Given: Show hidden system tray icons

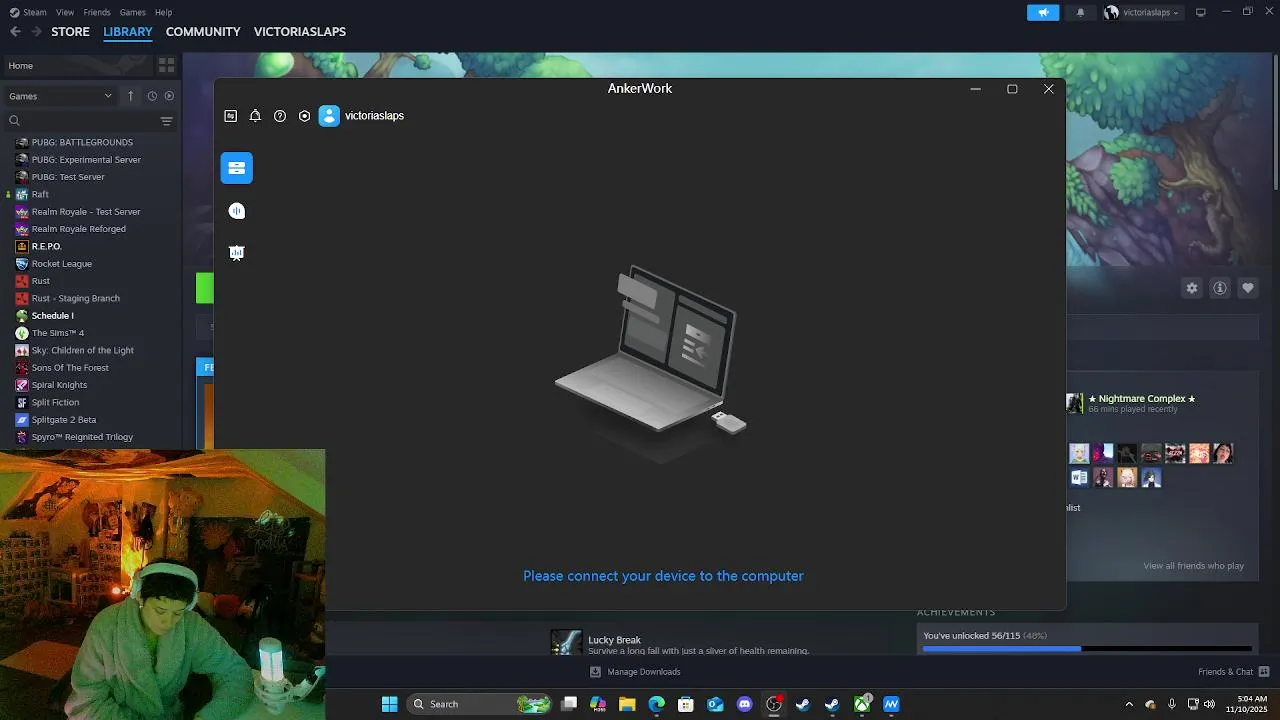Looking at the screenshot, I should click(x=1129, y=704).
